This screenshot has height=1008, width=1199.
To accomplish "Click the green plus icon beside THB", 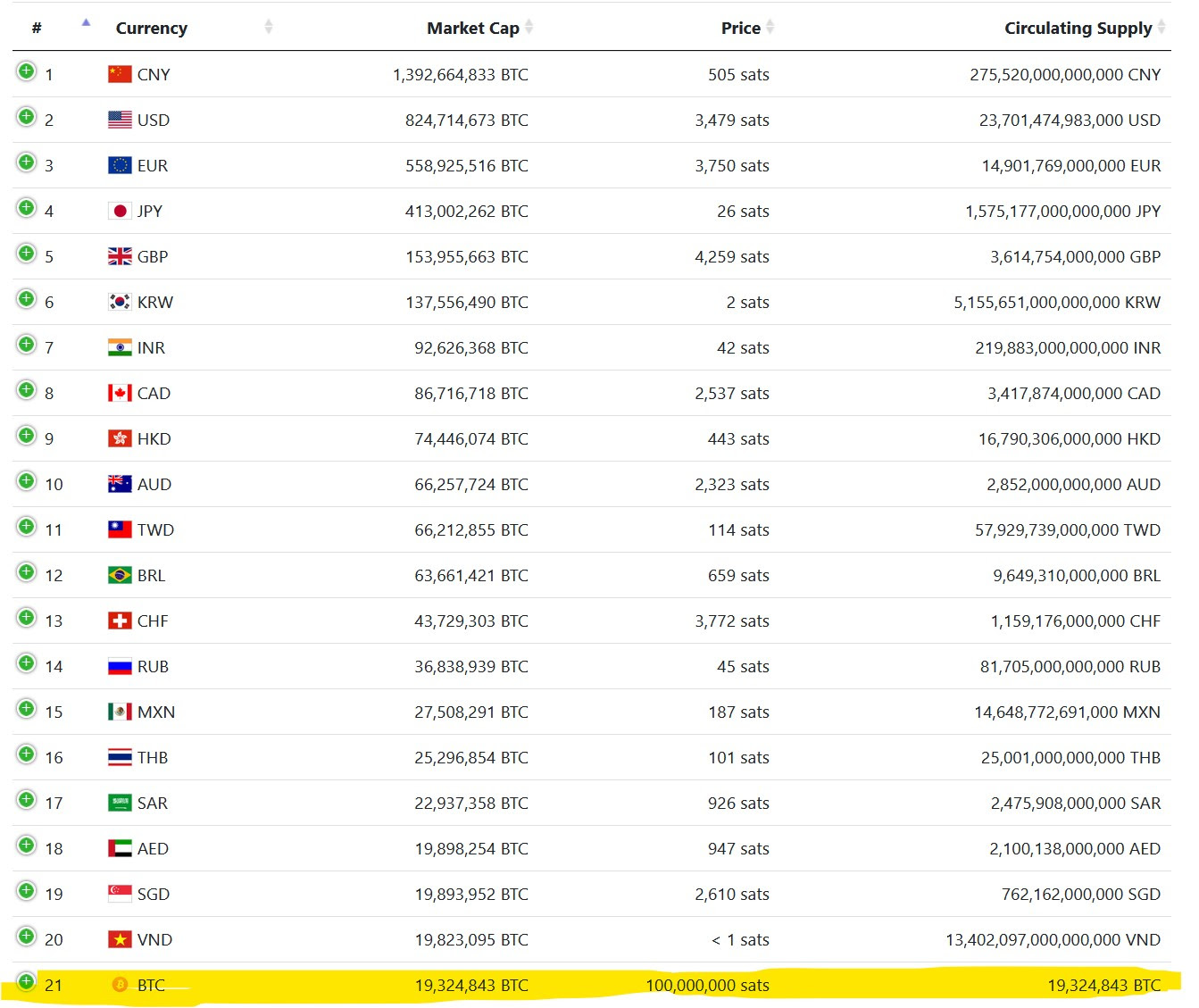I will tap(27, 754).
